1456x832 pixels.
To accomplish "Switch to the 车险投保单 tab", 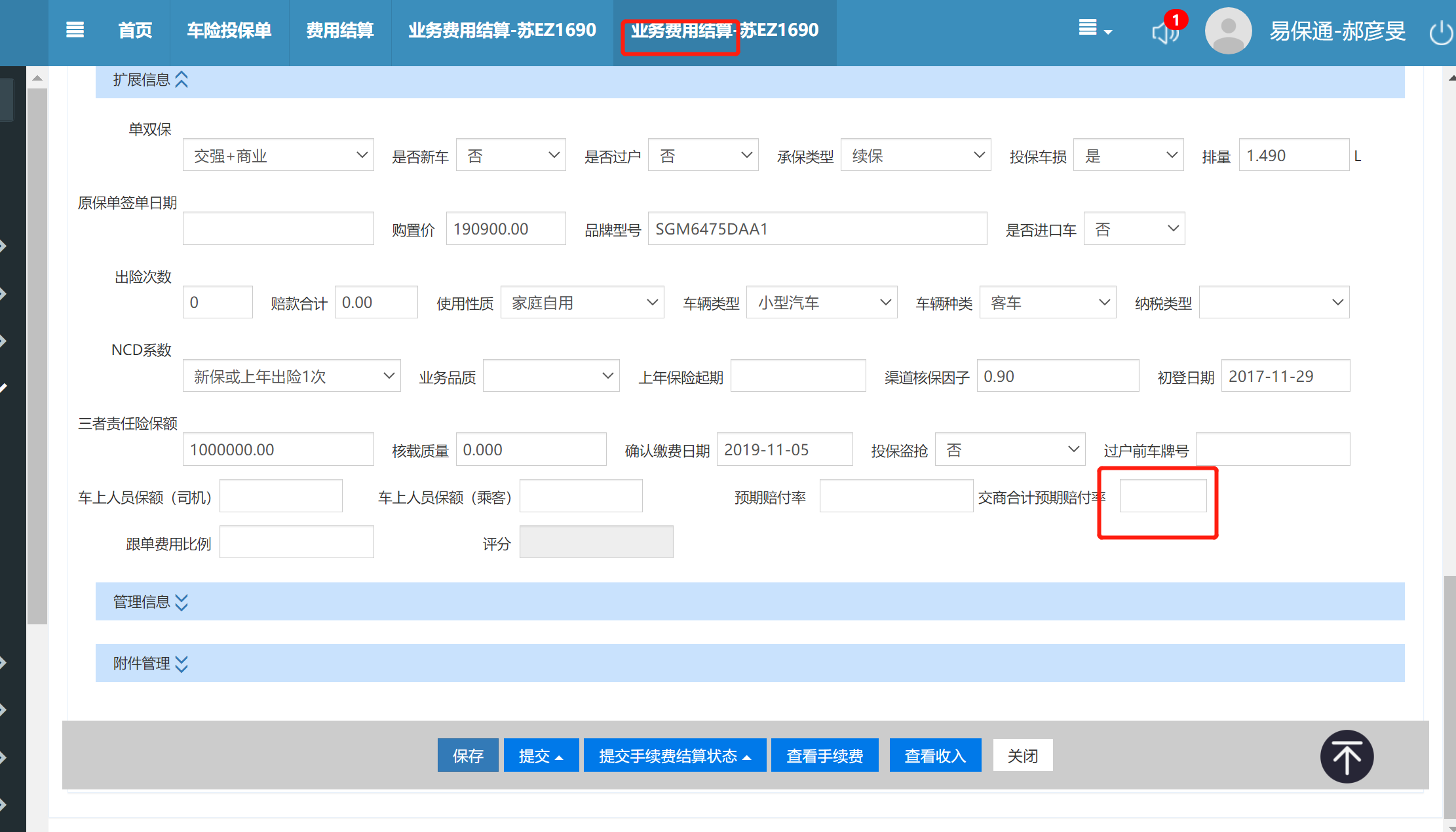I will coord(229,31).
